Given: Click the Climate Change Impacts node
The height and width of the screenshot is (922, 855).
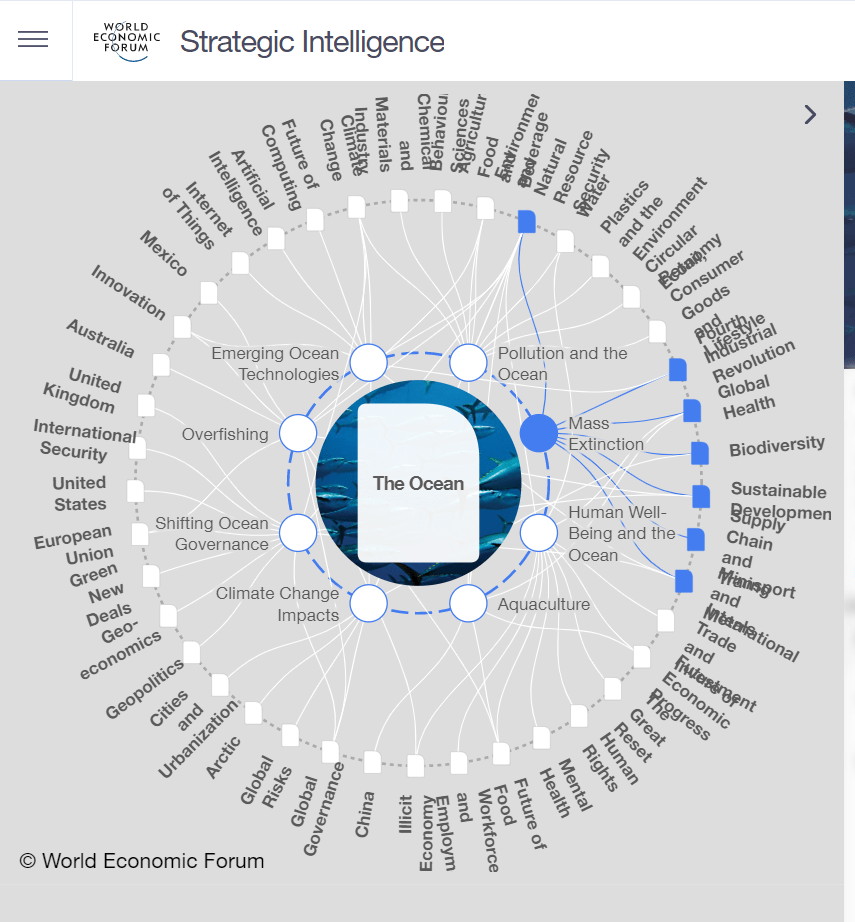Looking at the screenshot, I should (368, 603).
